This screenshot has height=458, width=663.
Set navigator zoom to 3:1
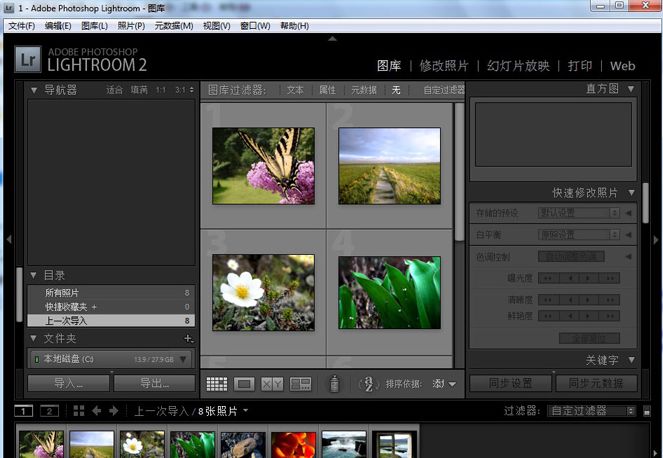point(181,90)
